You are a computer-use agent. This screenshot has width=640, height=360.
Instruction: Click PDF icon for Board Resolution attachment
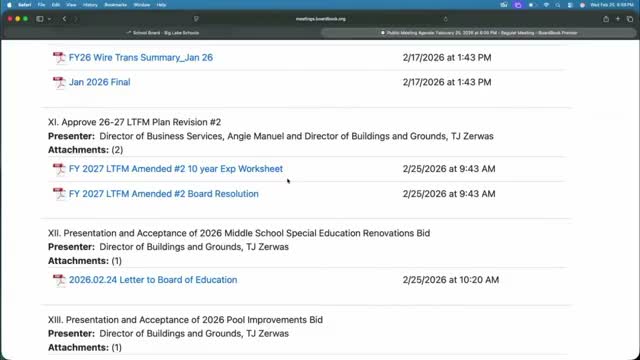[x=59, y=194]
